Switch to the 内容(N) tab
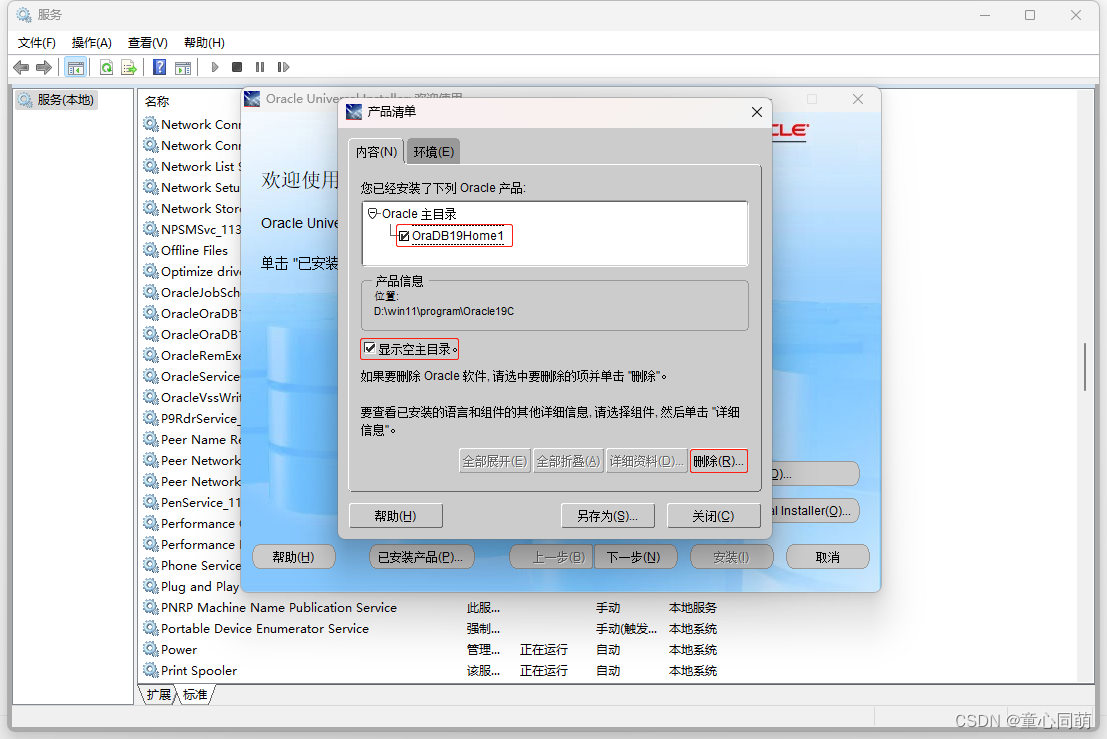Screen dimensions: 1107x739 pos(376,152)
